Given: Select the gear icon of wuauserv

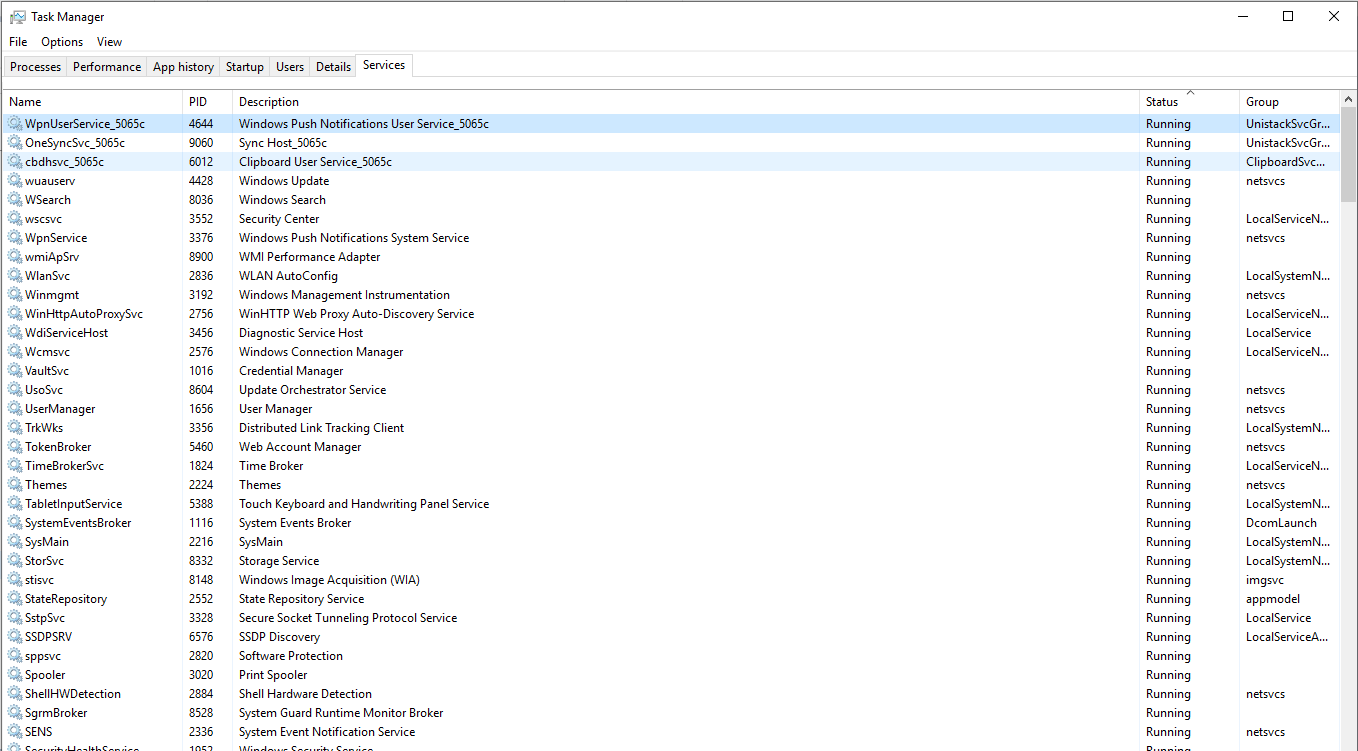Looking at the screenshot, I should coord(15,181).
